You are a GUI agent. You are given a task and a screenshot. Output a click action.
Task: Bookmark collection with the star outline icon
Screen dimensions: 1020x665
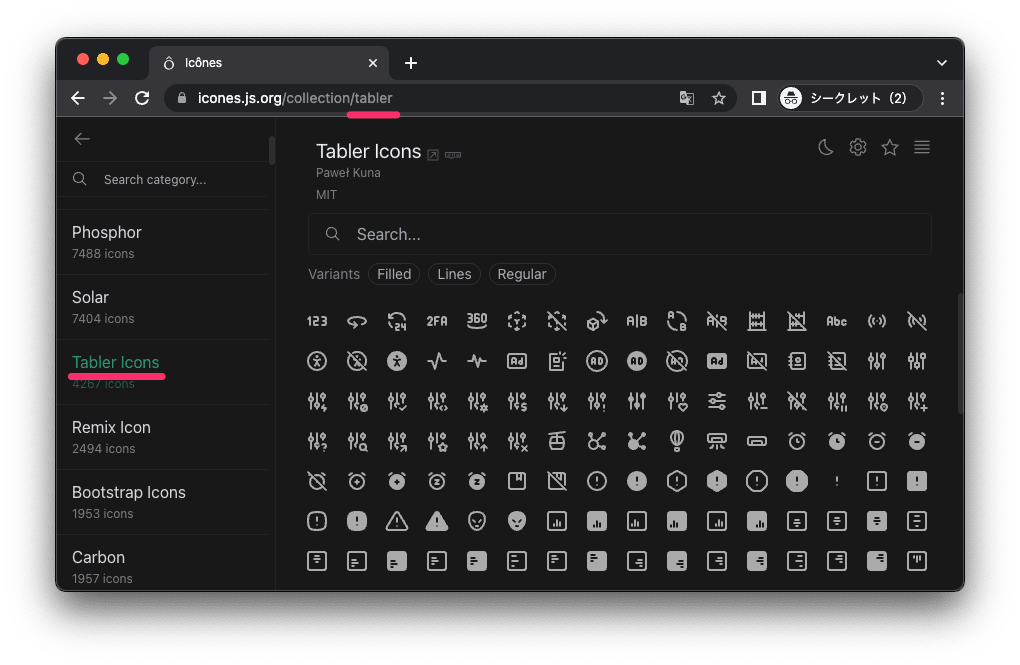(x=890, y=148)
